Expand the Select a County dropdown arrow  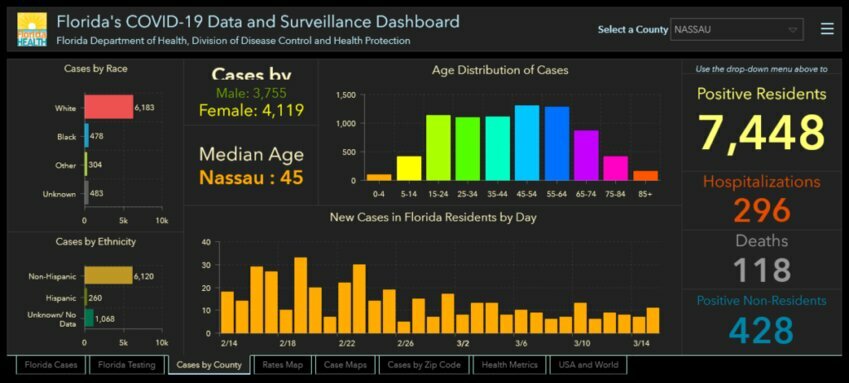click(x=793, y=30)
